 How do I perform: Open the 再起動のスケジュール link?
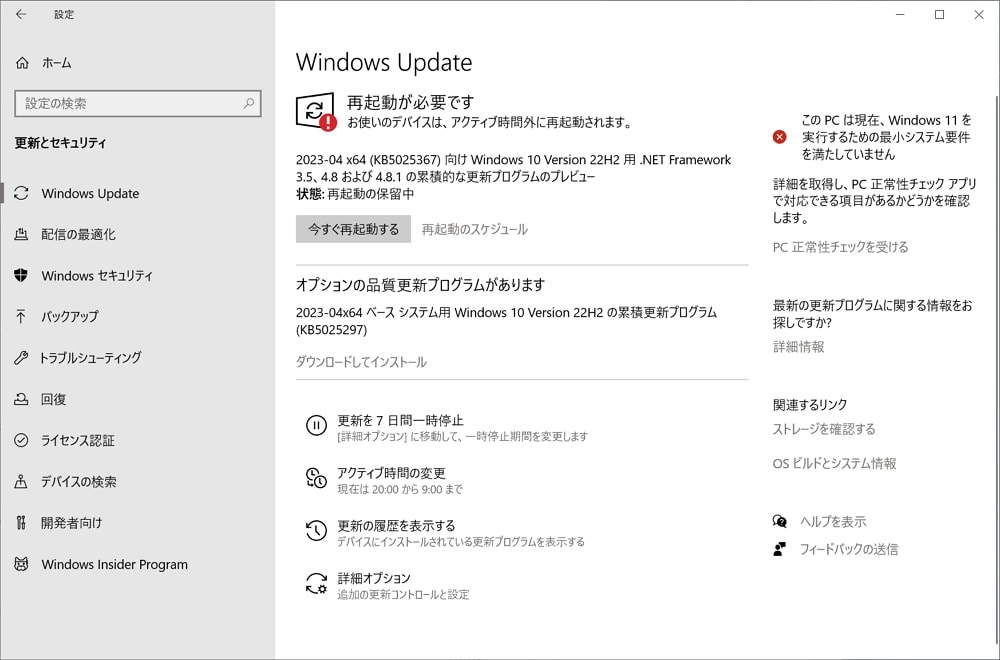click(x=474, y=229)
